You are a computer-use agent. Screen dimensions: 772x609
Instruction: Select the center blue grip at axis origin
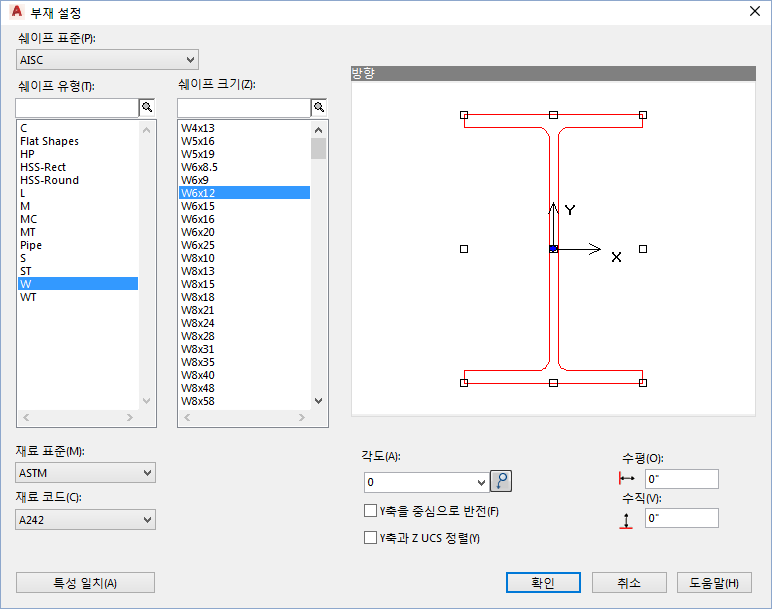[553, 249]
